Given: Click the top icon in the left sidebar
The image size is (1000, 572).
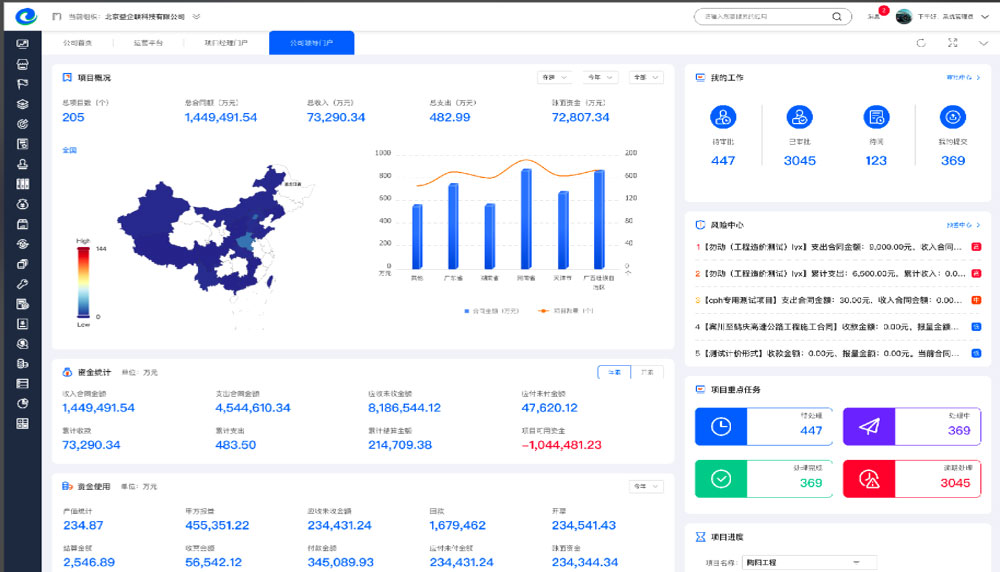Looking at the screenshot, I should pos(22,44).
